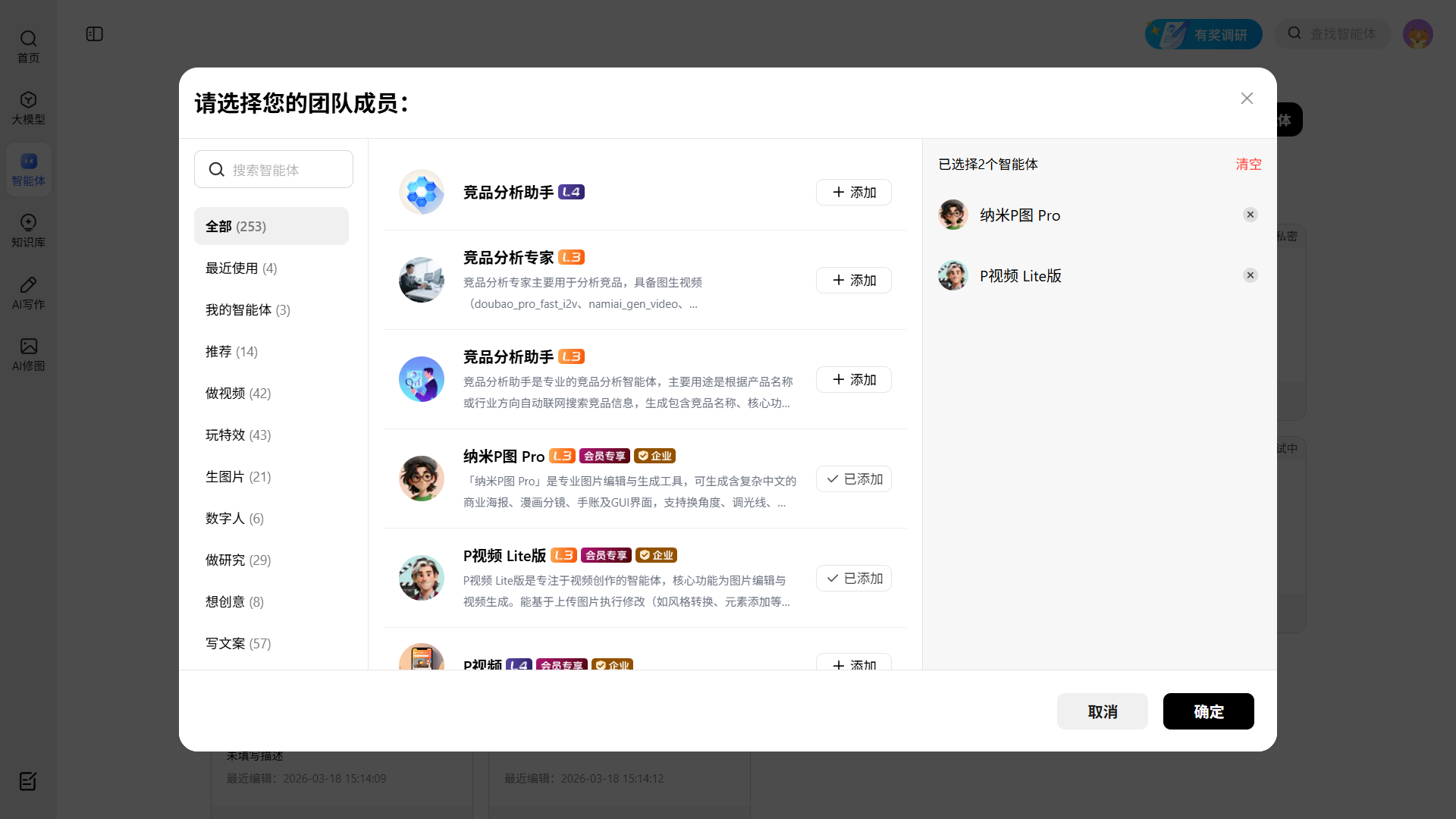Toggle 已添加 for P视频 Lite版
Viewport: 1456px width, 819px height.
[853, 579]
